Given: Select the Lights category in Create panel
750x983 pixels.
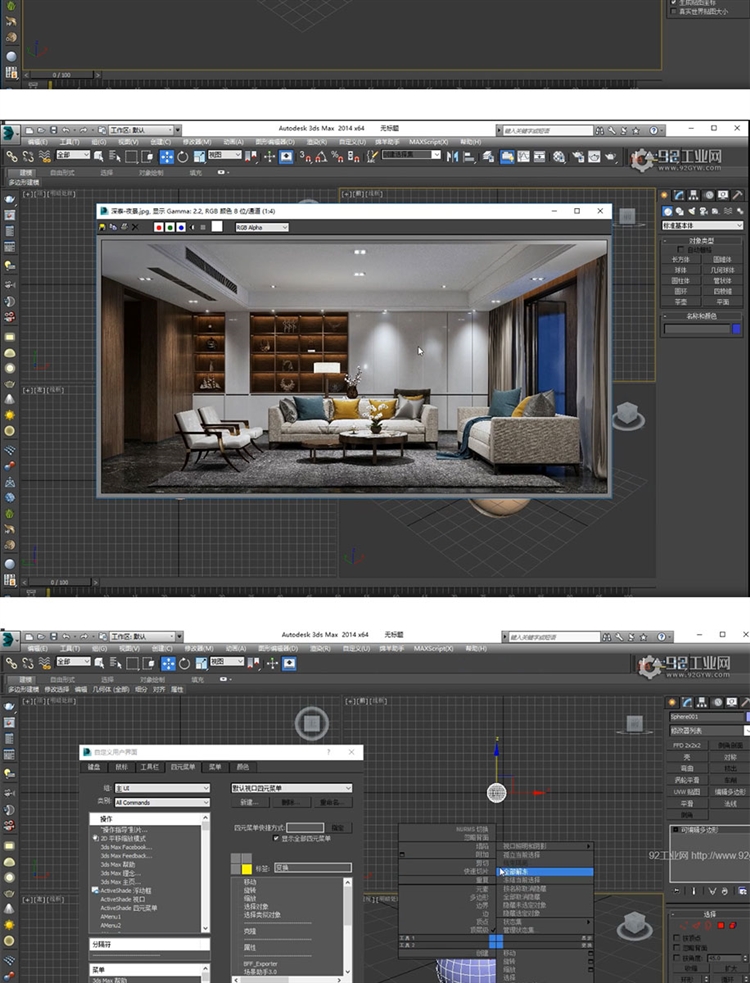Looking at the screenshot, I should click(692, 211).
